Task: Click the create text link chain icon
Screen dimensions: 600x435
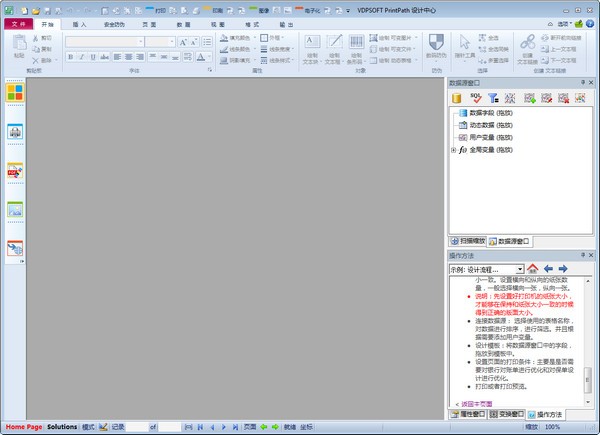Action: coord(528,42)
